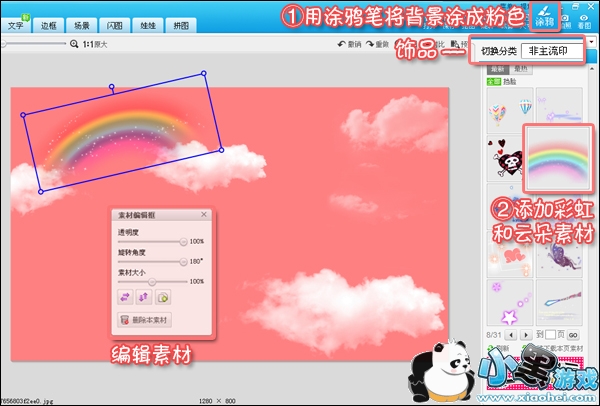The width and height of the screenshot is (600, 406).
Task: Close the 素材编辑框 panel
Action: pyautogui.click(x=204, y=214)
